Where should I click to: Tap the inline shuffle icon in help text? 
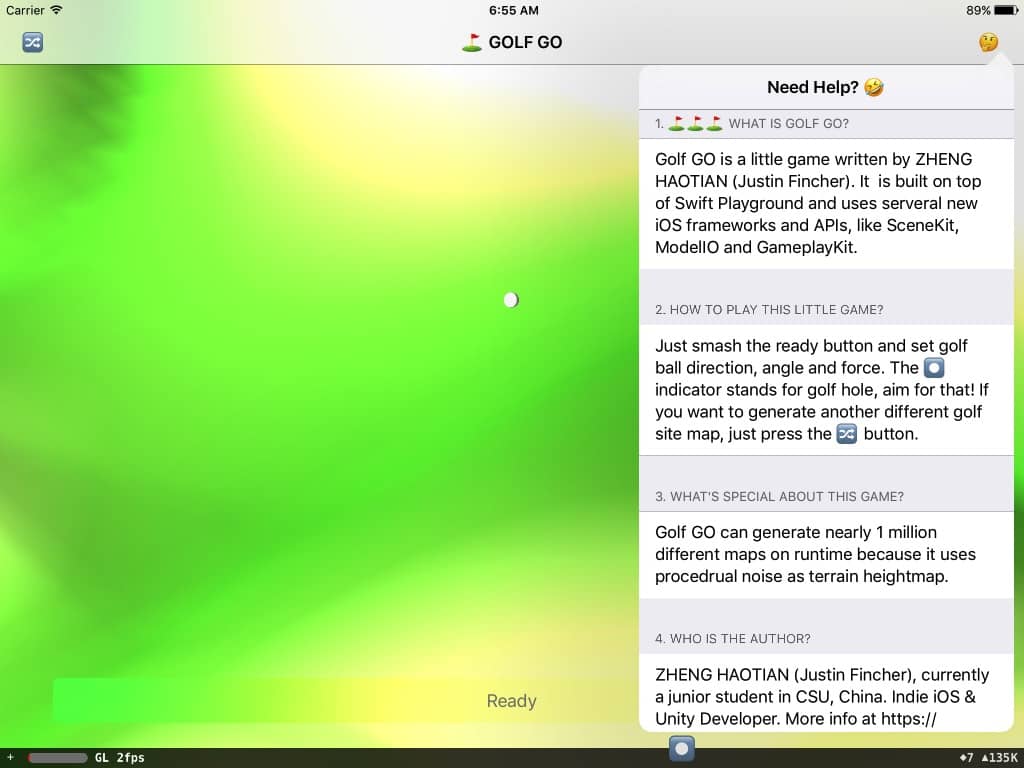click(847, 434)
